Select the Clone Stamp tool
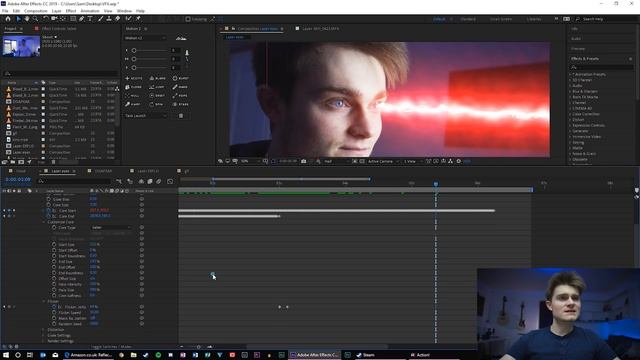 click(109, 19)
